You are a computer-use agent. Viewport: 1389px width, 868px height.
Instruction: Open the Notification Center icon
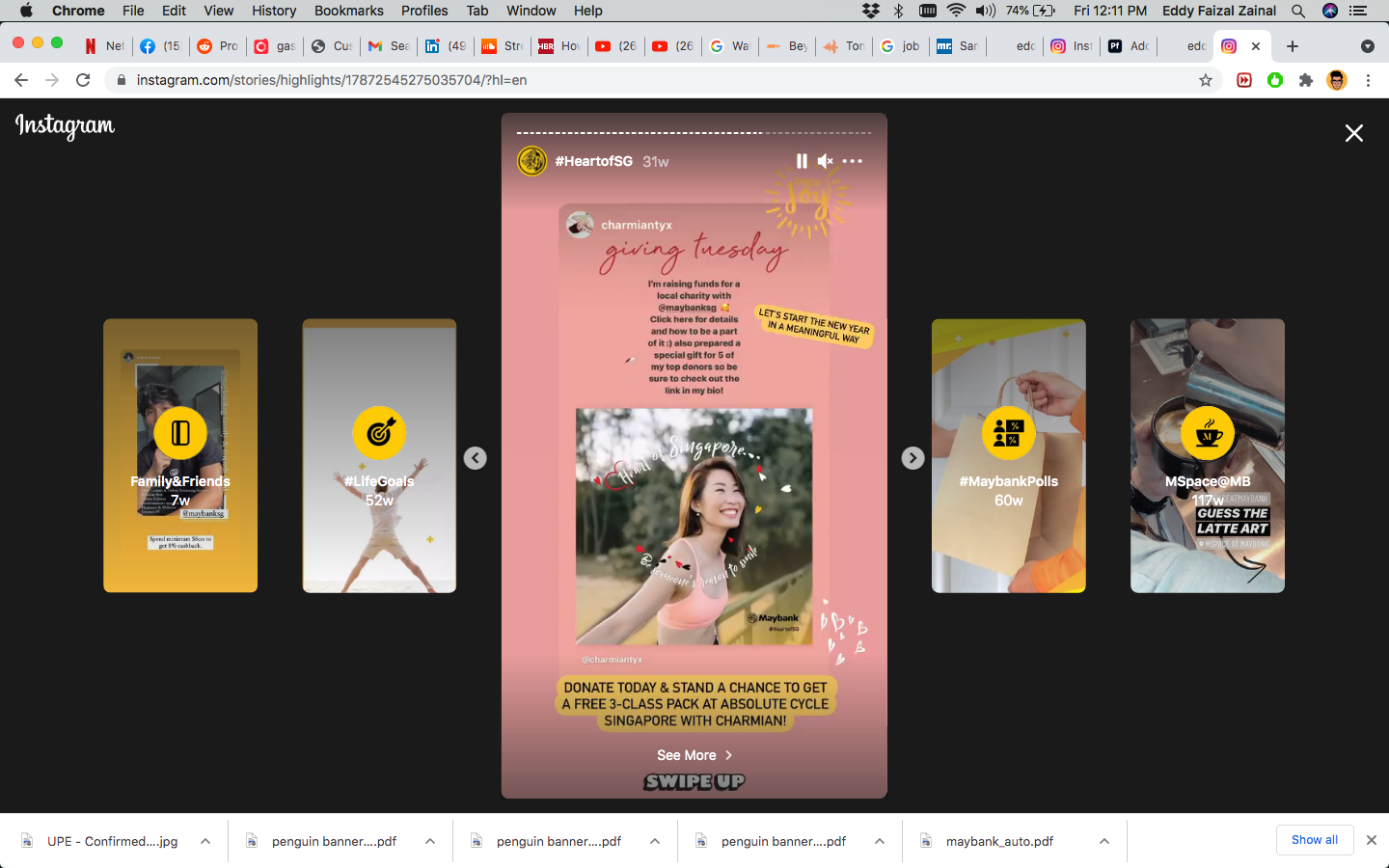pyautogui.click(x=1359, y=11)
